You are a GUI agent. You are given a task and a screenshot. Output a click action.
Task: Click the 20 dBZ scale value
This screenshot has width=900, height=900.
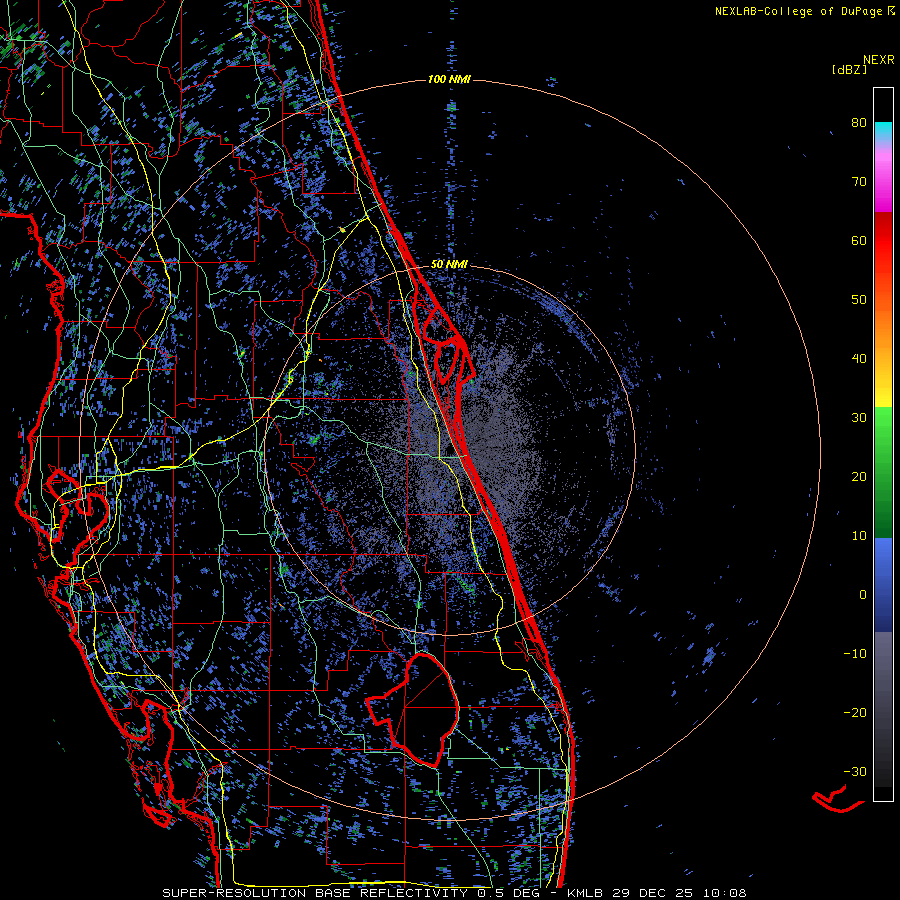click(859, 477)
